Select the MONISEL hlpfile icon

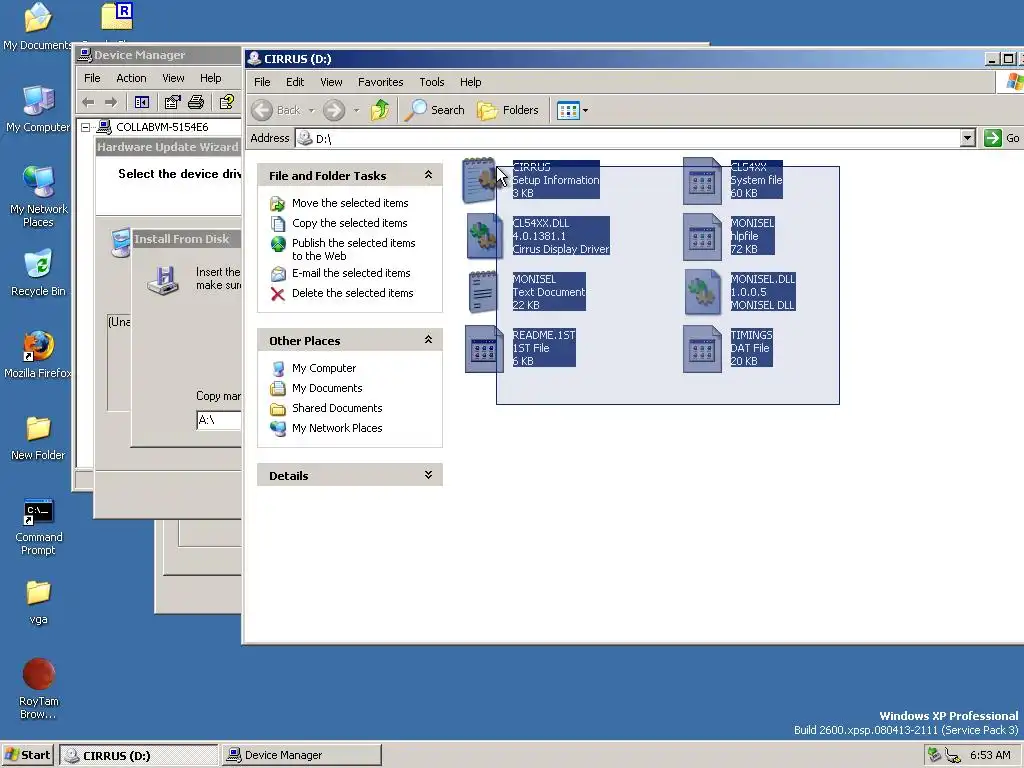702,236
